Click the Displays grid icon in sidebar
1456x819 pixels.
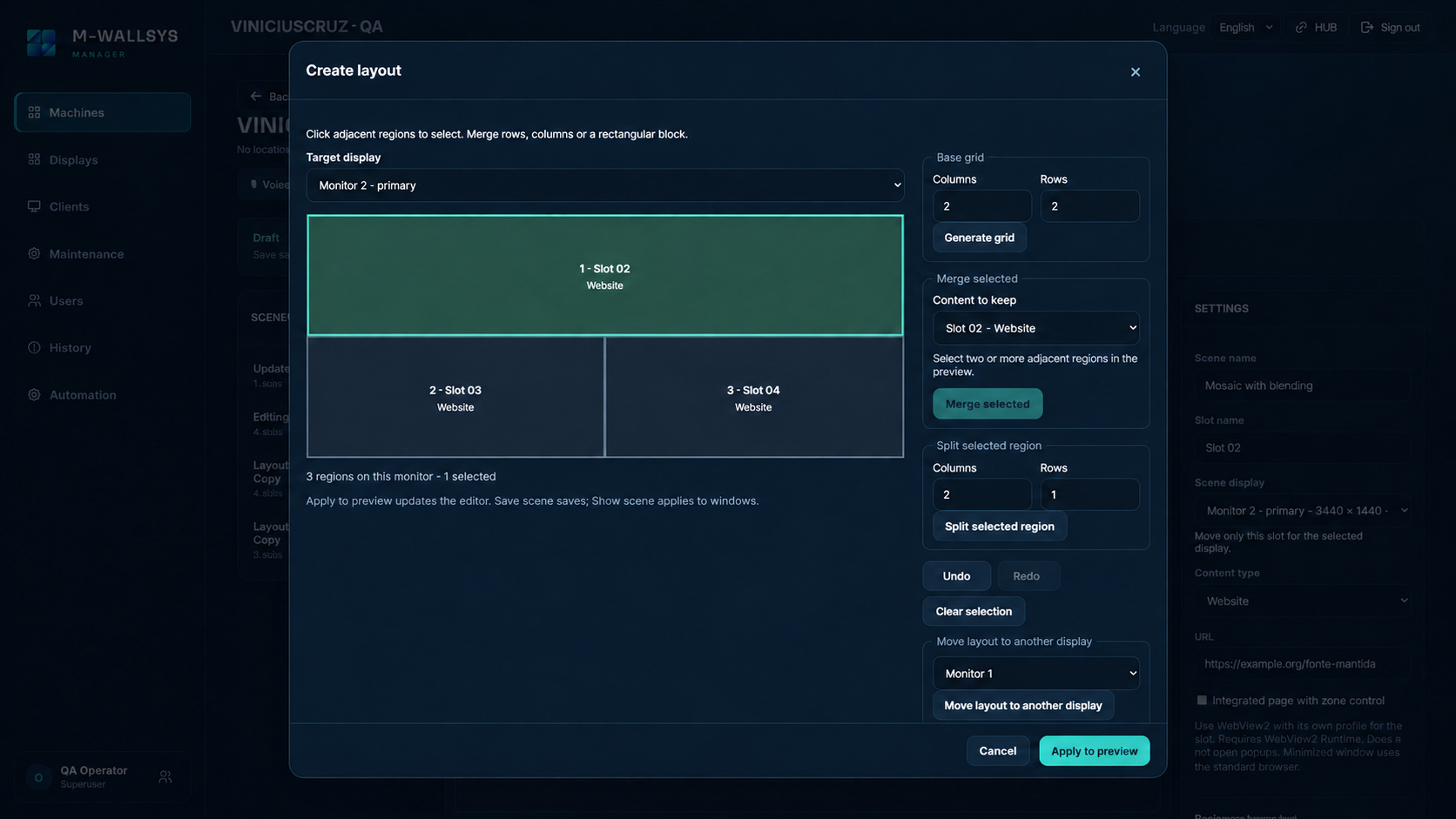pyautogui.click(x=34, y=159)
